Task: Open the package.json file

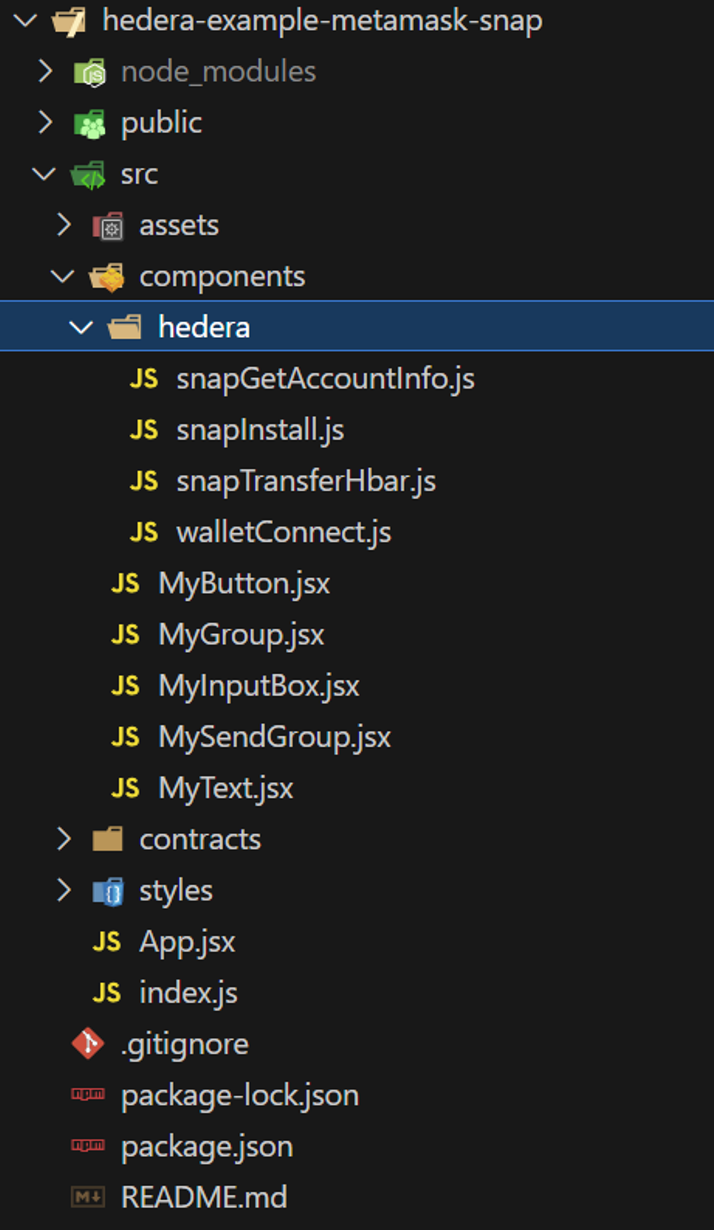Action: [x=206, y=1146]
